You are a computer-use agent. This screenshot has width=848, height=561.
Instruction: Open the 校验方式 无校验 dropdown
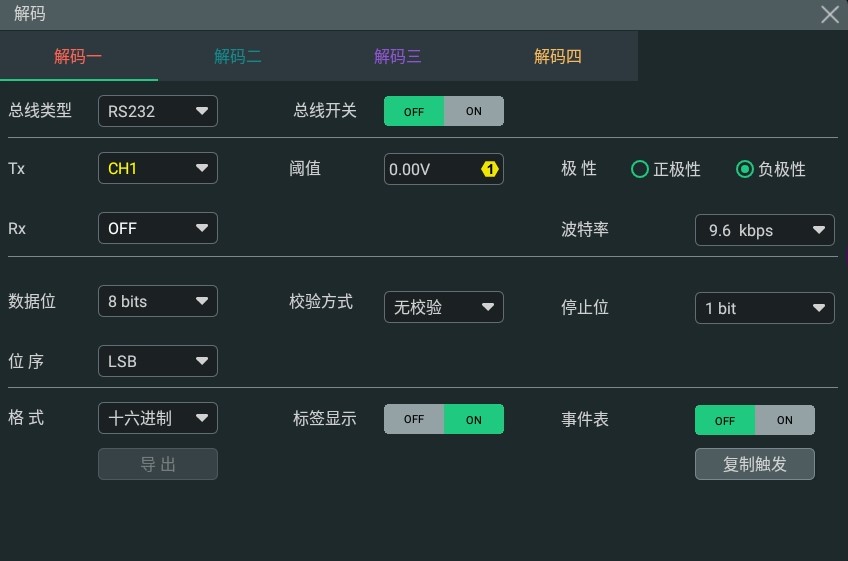coord(444,307)
